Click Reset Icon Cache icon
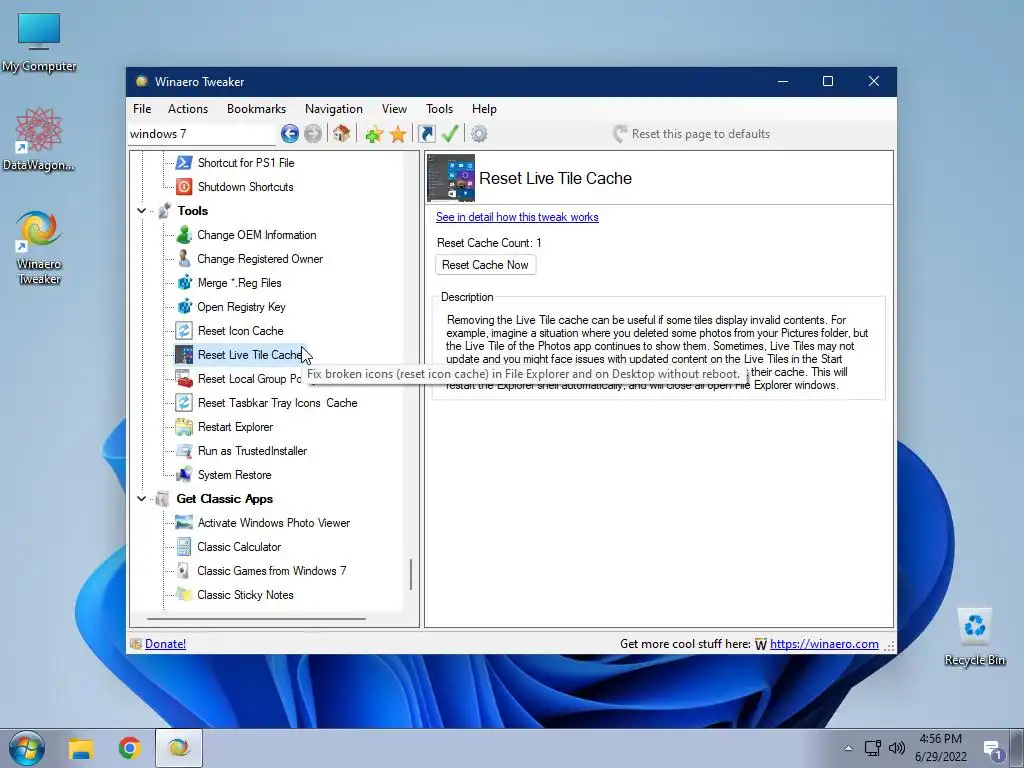 [184, 330]
